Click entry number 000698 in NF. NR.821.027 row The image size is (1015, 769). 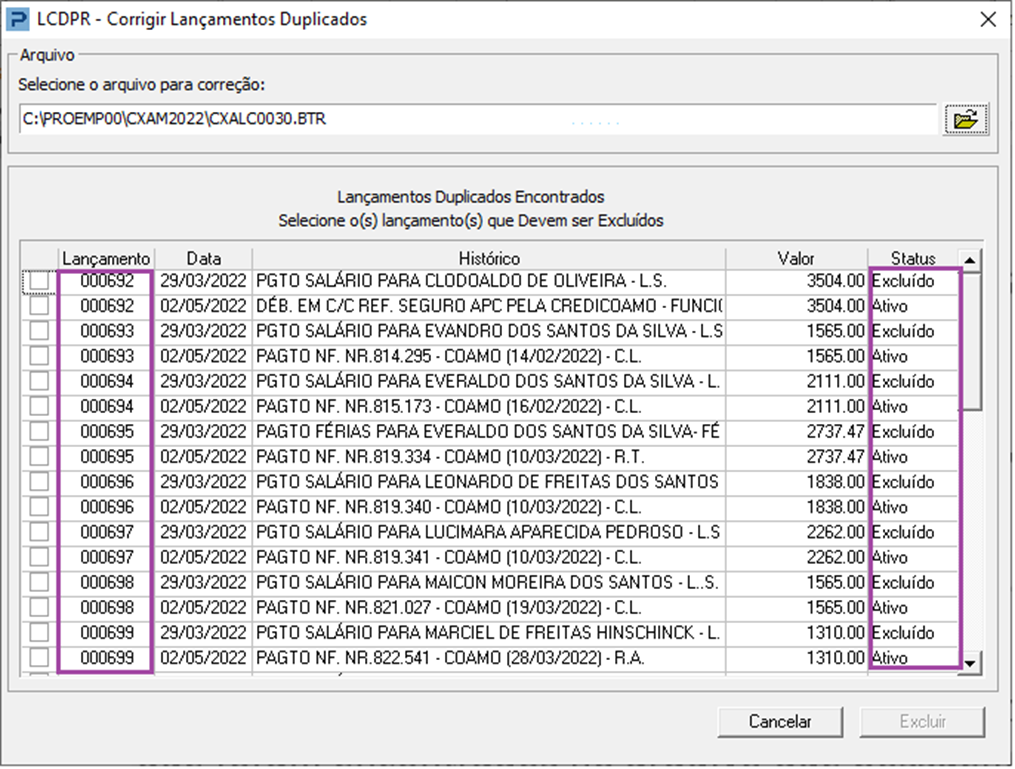(x=107, y=608)
